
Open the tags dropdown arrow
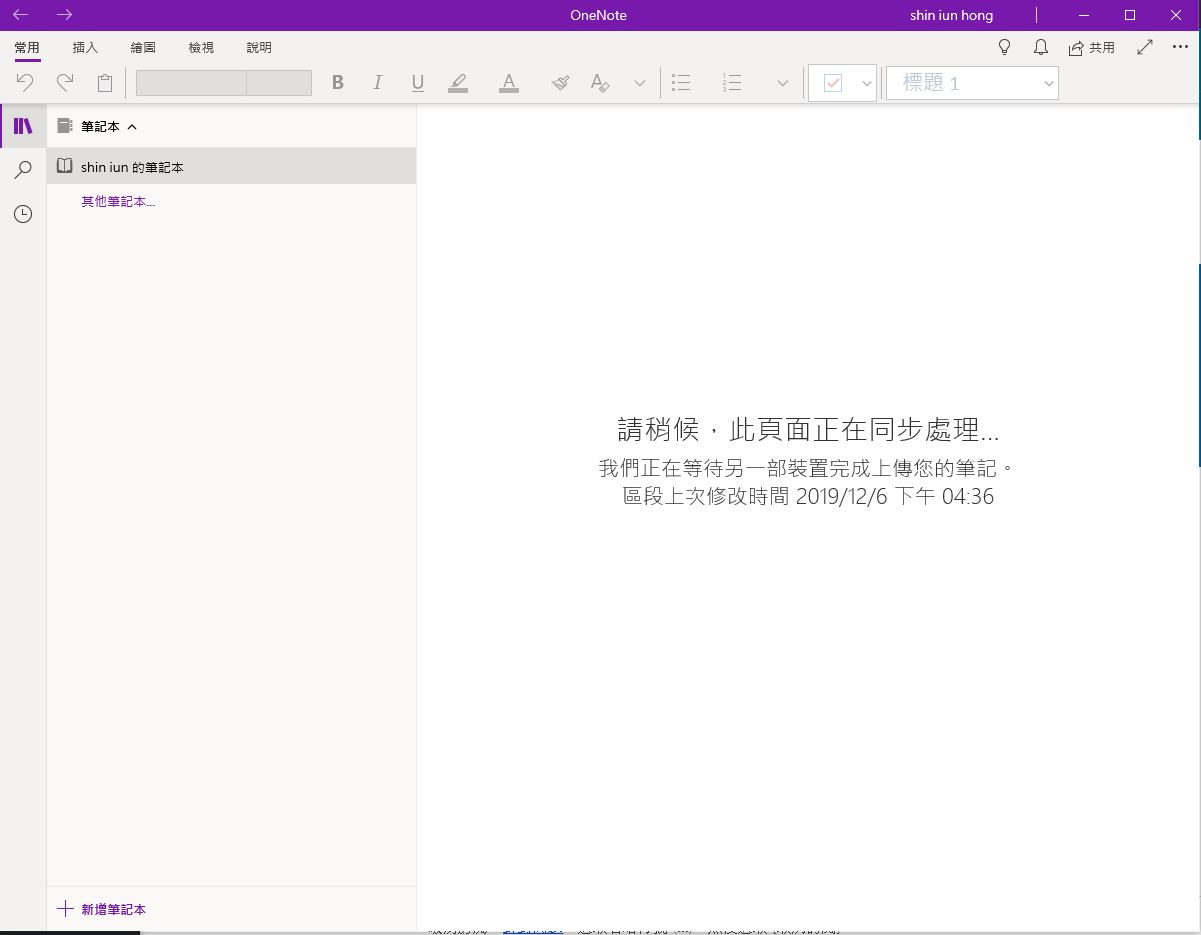[867, 84]
